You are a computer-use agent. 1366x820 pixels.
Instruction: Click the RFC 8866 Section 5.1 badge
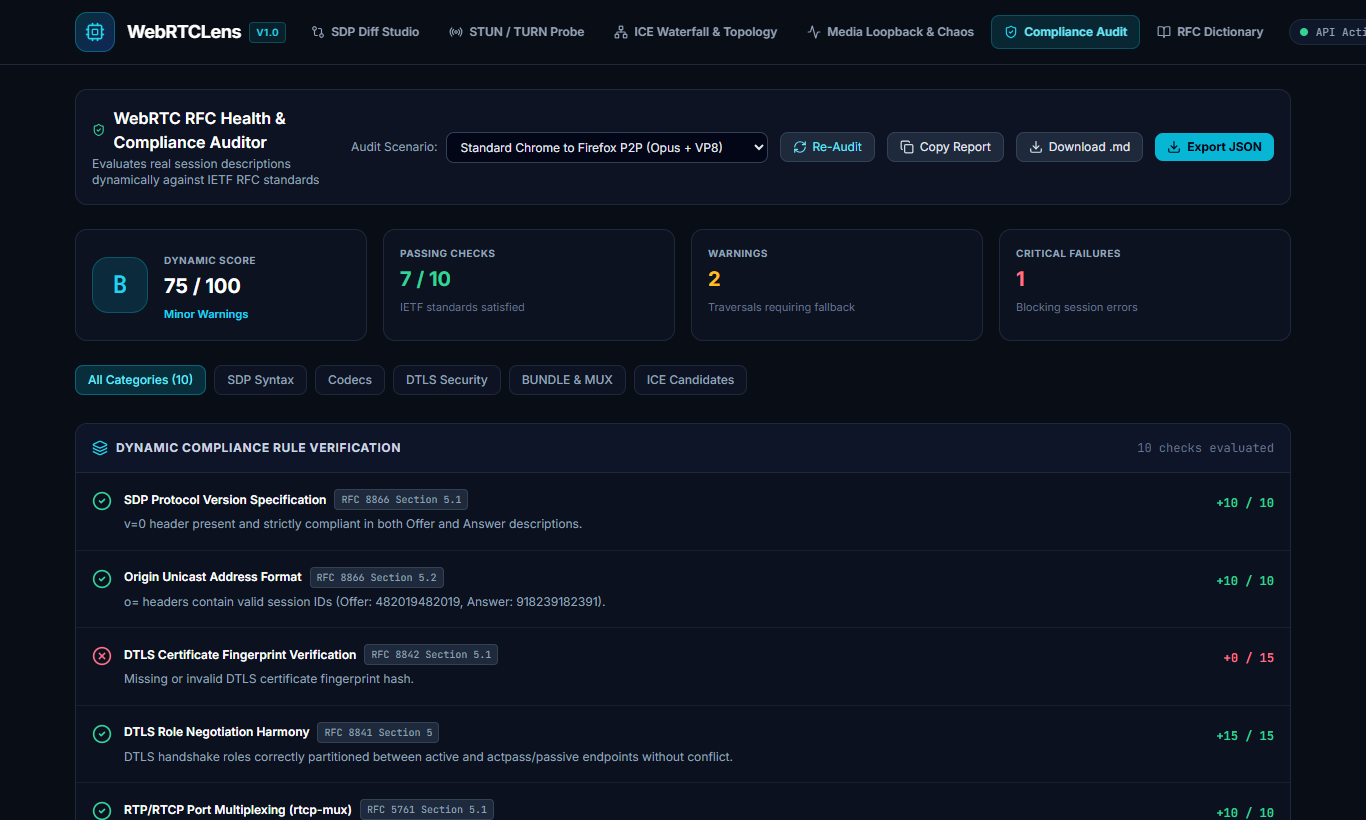point(401,500)
